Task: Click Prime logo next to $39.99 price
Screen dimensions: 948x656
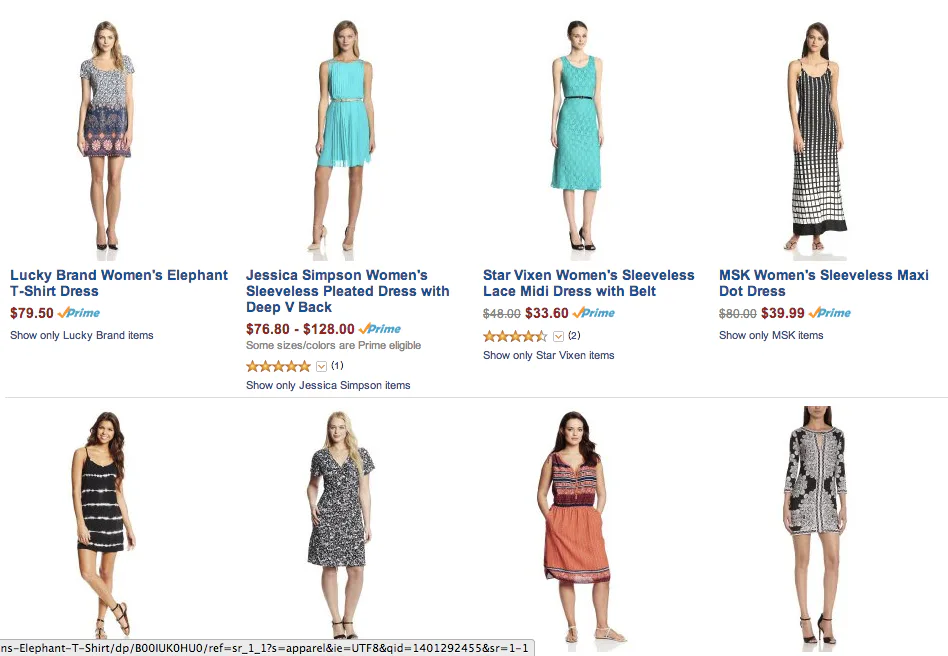Action: coord(830,313)
